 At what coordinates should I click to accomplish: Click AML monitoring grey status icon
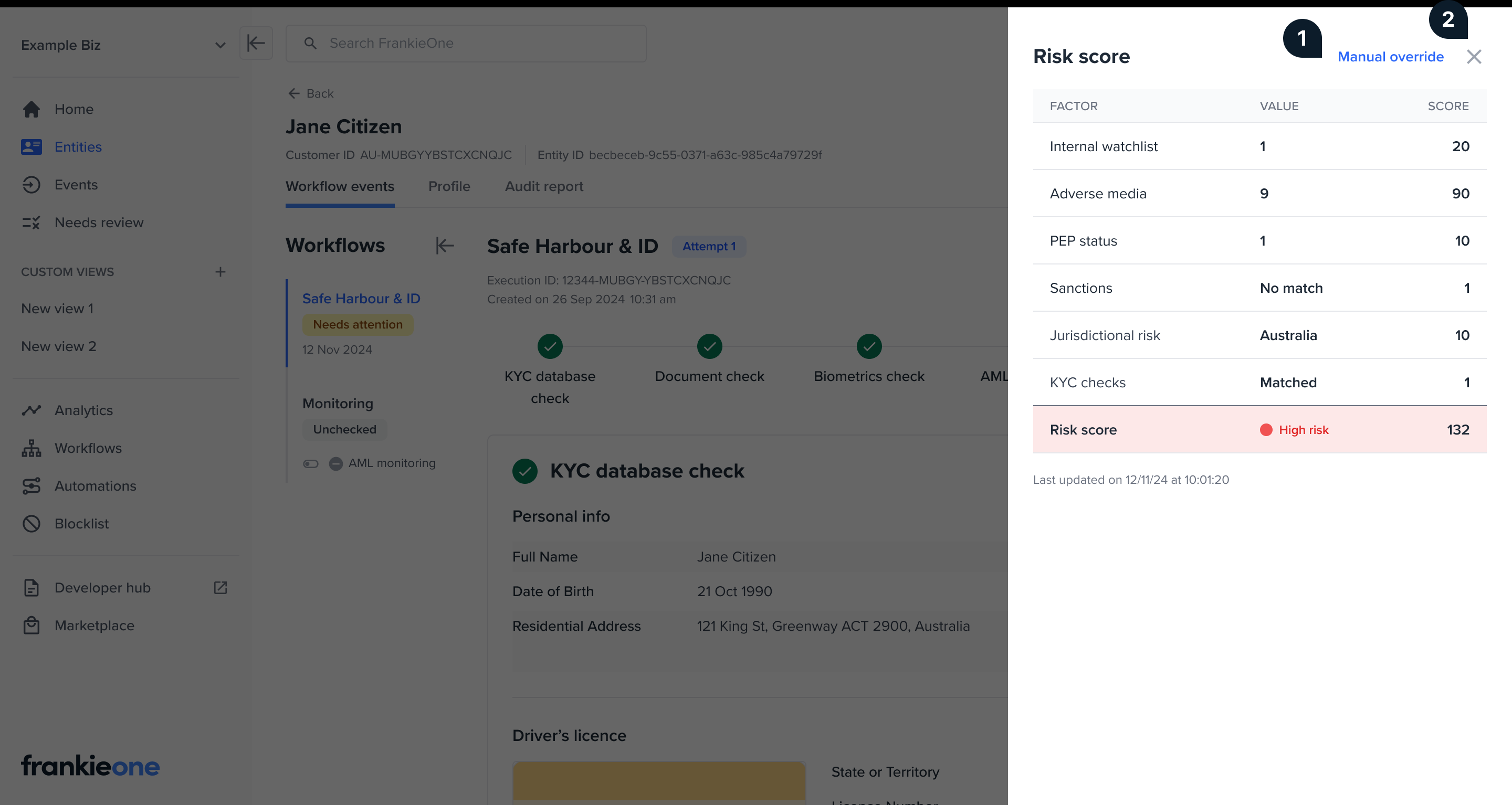[x=336, y=463]
